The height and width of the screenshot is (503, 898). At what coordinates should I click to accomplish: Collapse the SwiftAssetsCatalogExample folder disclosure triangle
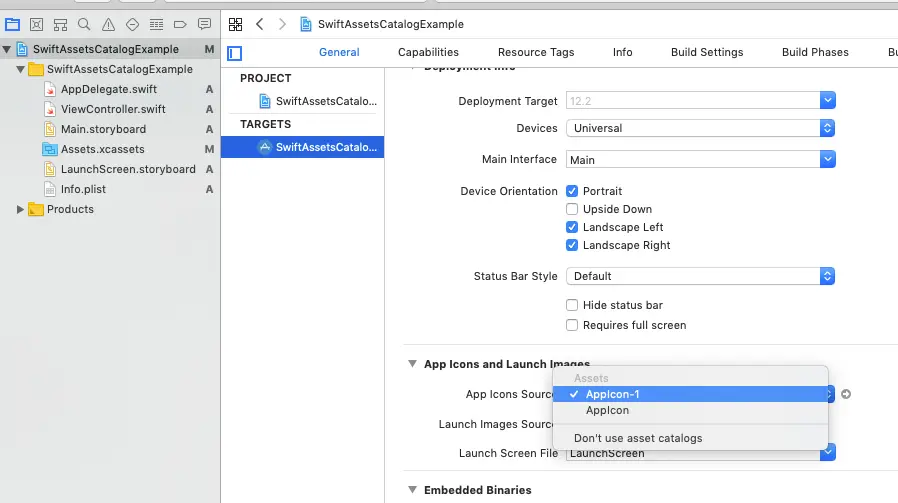(21, 69)
